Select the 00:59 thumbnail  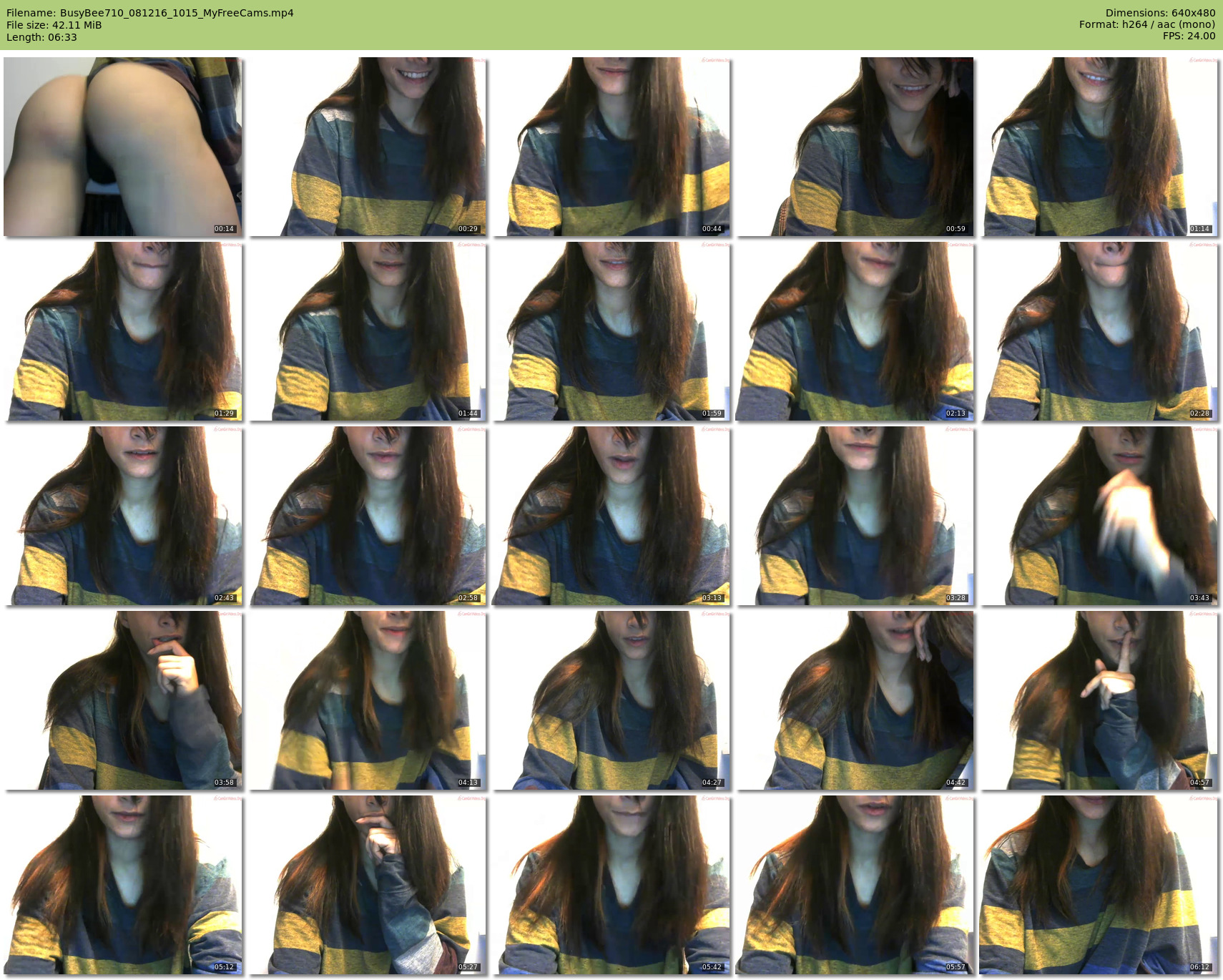(855, 147)
